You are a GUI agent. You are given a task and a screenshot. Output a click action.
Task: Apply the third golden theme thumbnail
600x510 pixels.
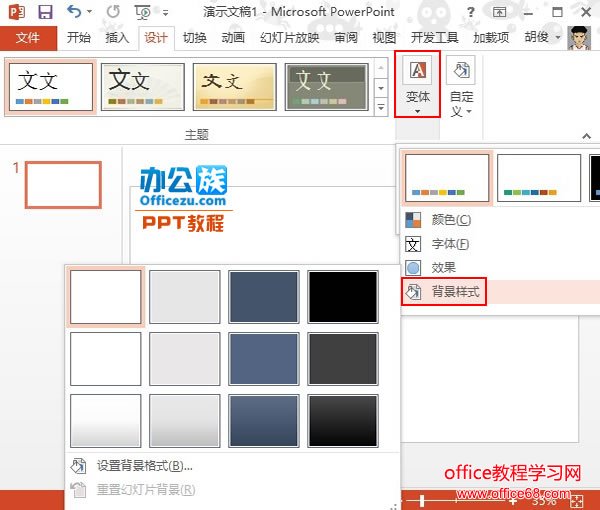point(235,87)
